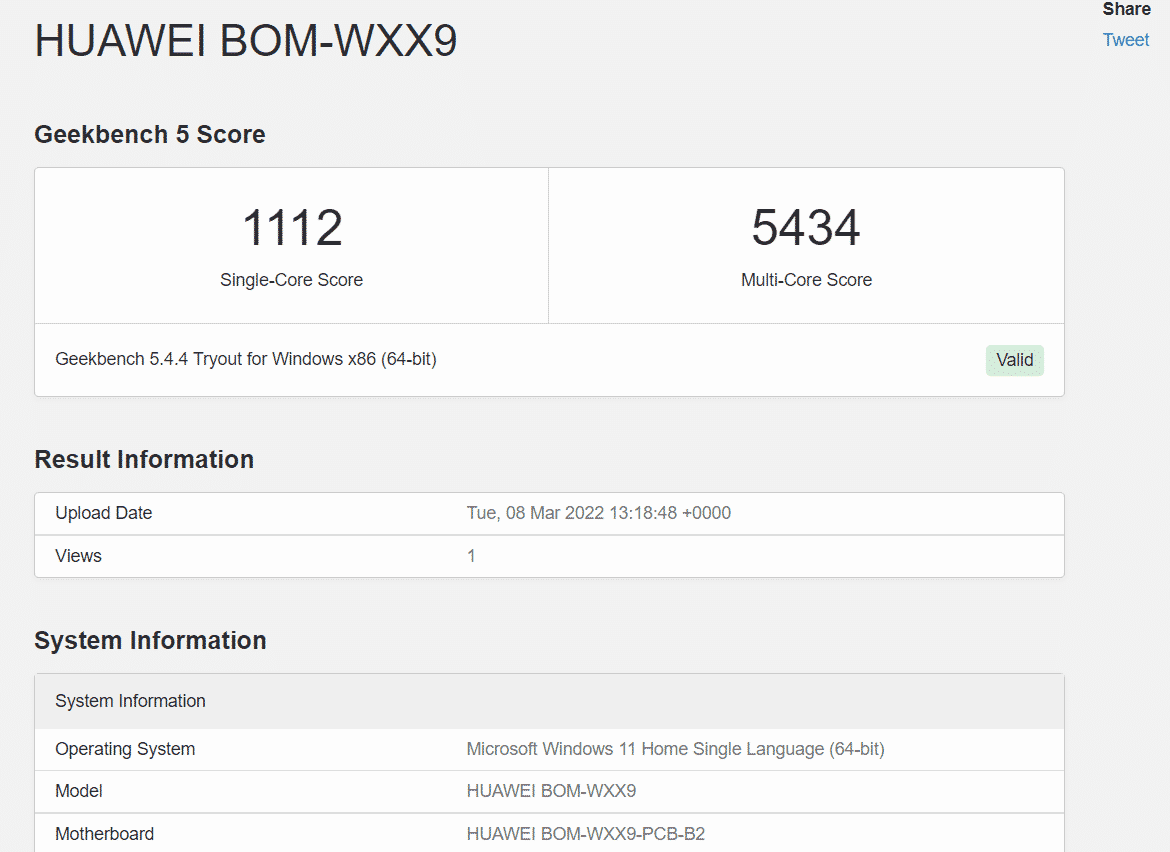Select the 5434 multi-core score number
Image resolution: width=1170 pixels, height=852 pixels.
(806, 228)
